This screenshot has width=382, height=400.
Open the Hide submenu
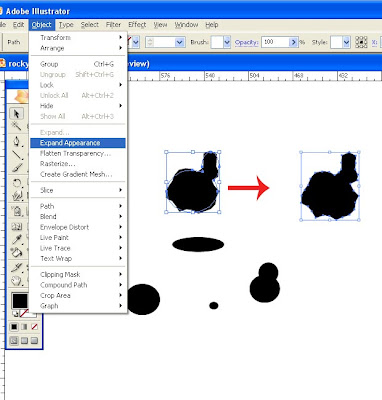tap(77, 106)
